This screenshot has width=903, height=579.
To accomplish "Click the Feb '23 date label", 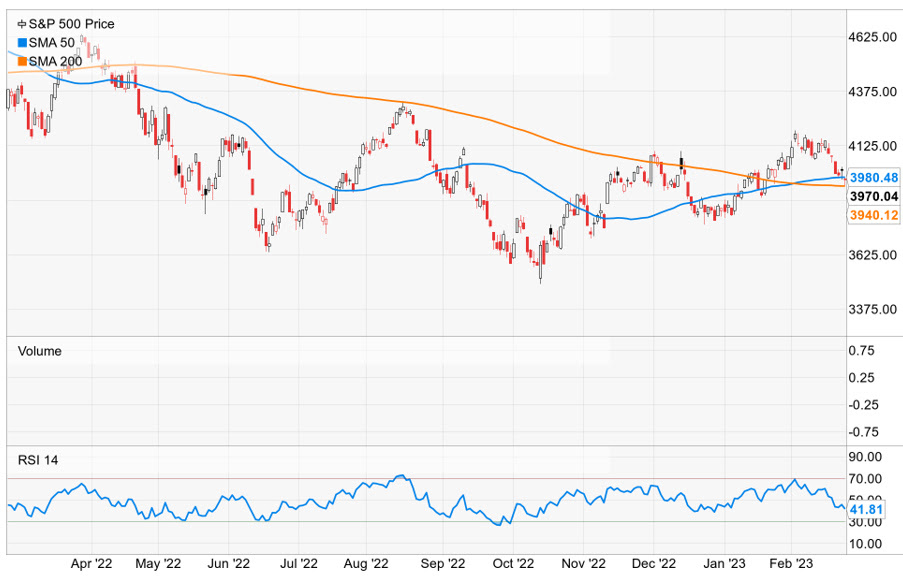I will (791, 564).
